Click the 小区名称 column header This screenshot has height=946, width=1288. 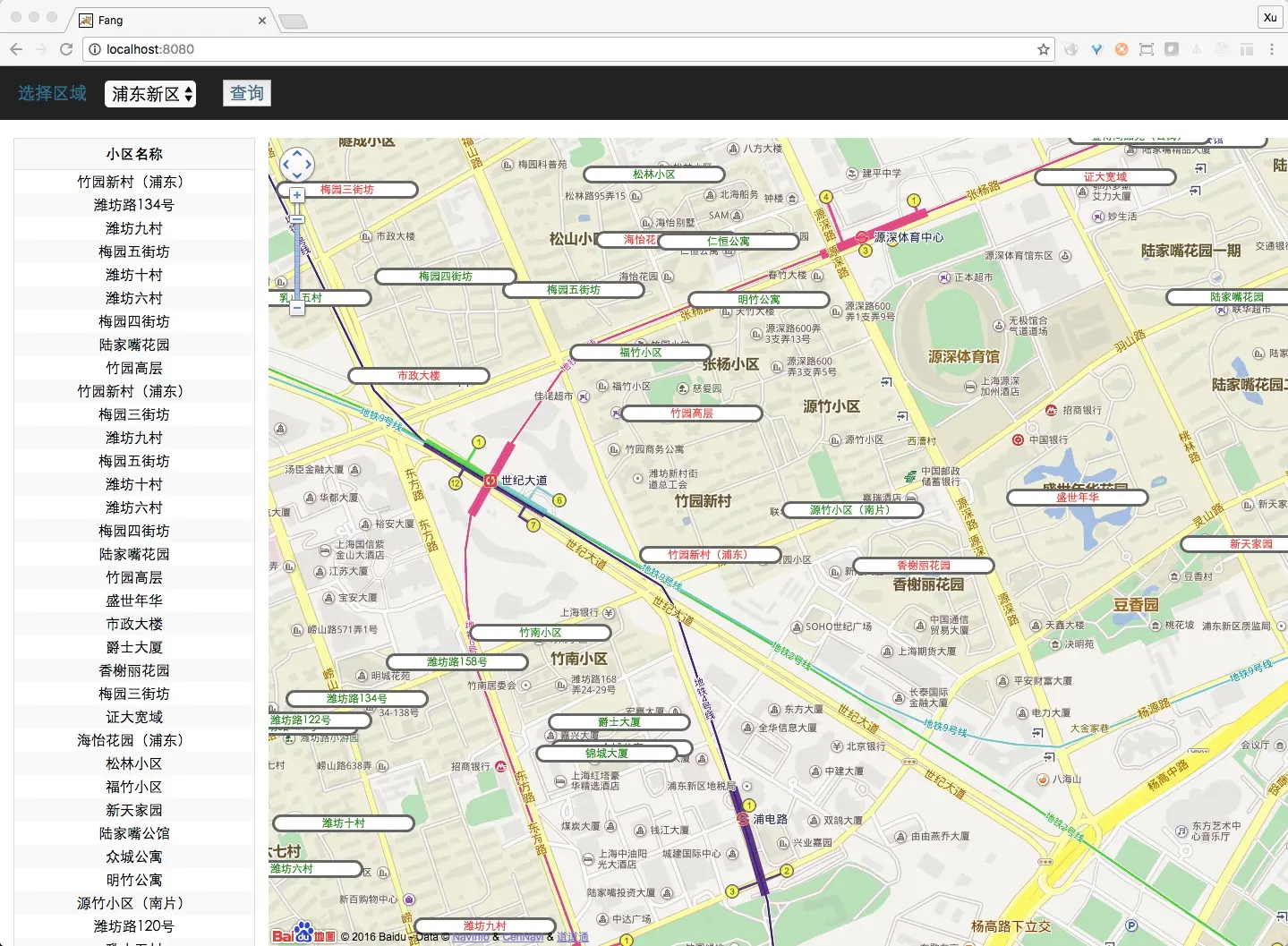[x=134, y=154]
